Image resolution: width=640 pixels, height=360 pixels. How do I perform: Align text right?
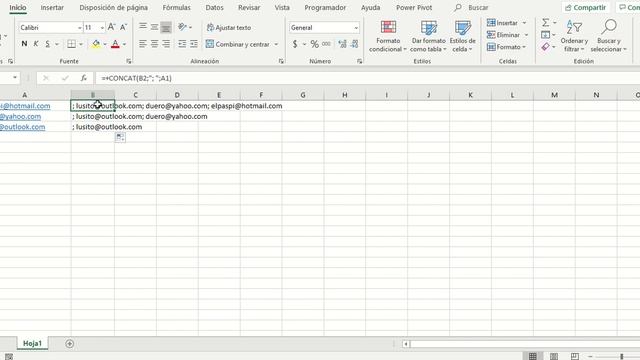coord(166,44)
